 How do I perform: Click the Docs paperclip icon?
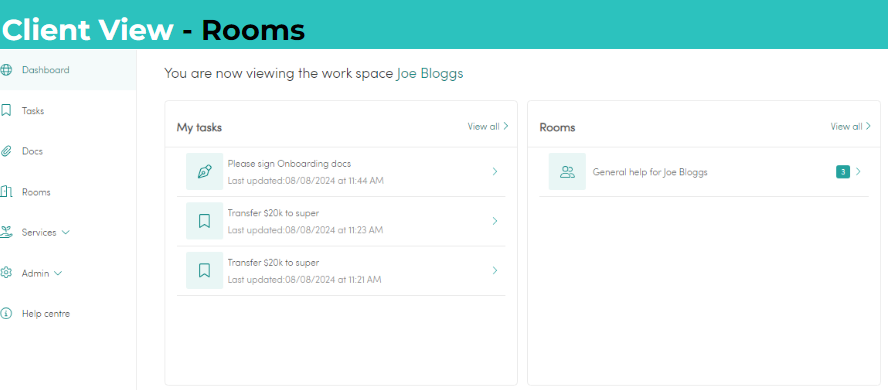pos(6,151)
